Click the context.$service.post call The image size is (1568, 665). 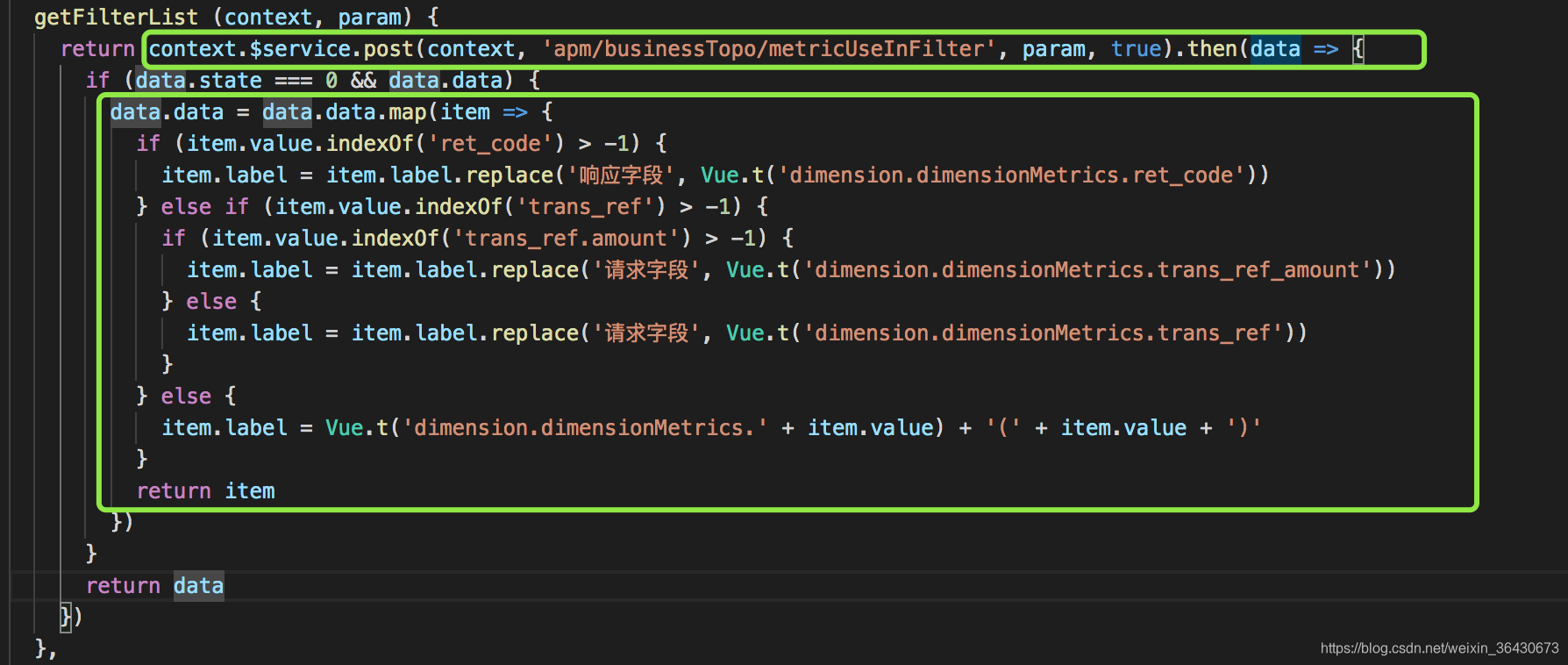pyautogui.click(x=281, y=49)
